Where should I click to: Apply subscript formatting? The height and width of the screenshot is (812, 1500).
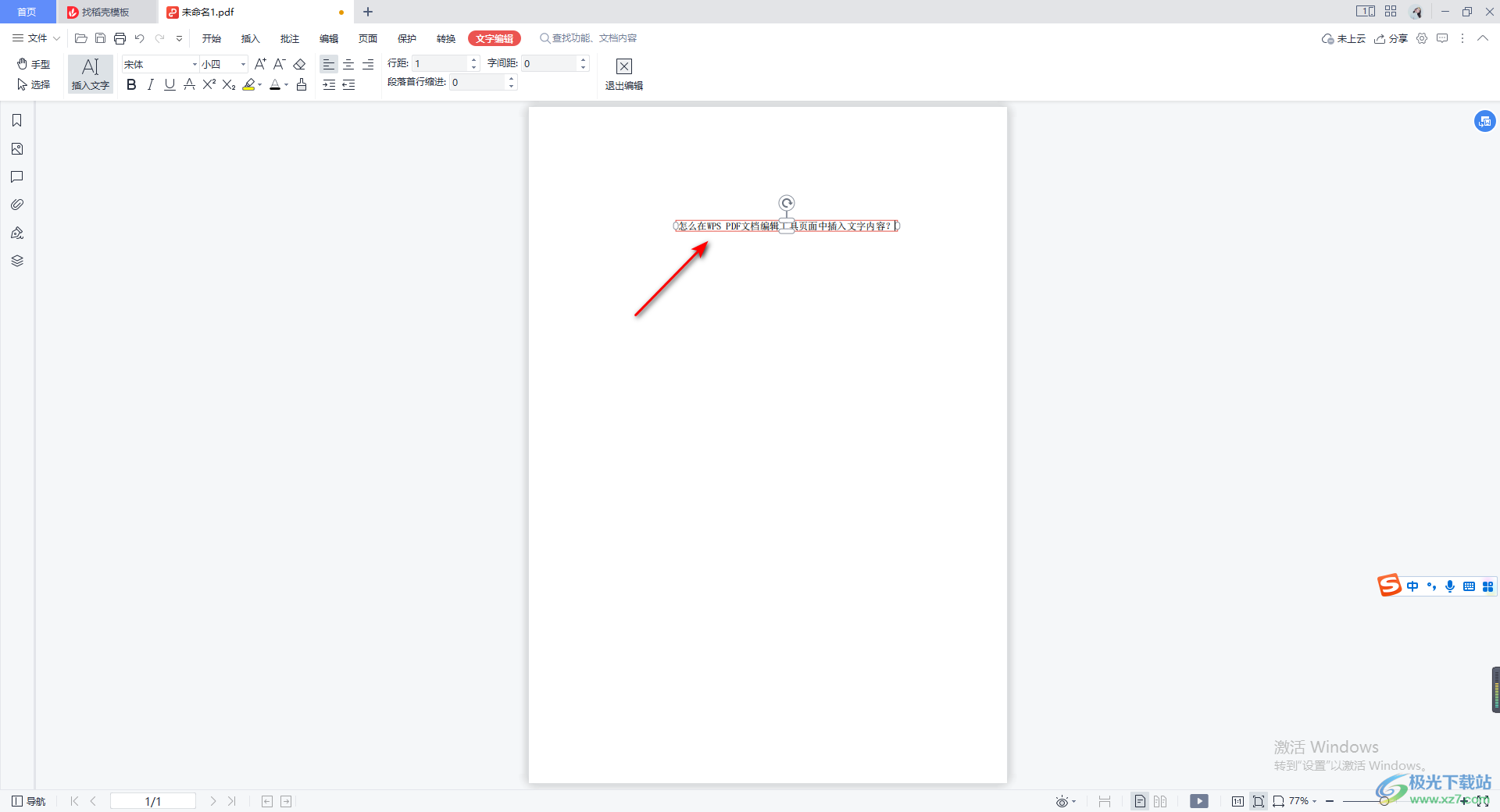[229, 84]
